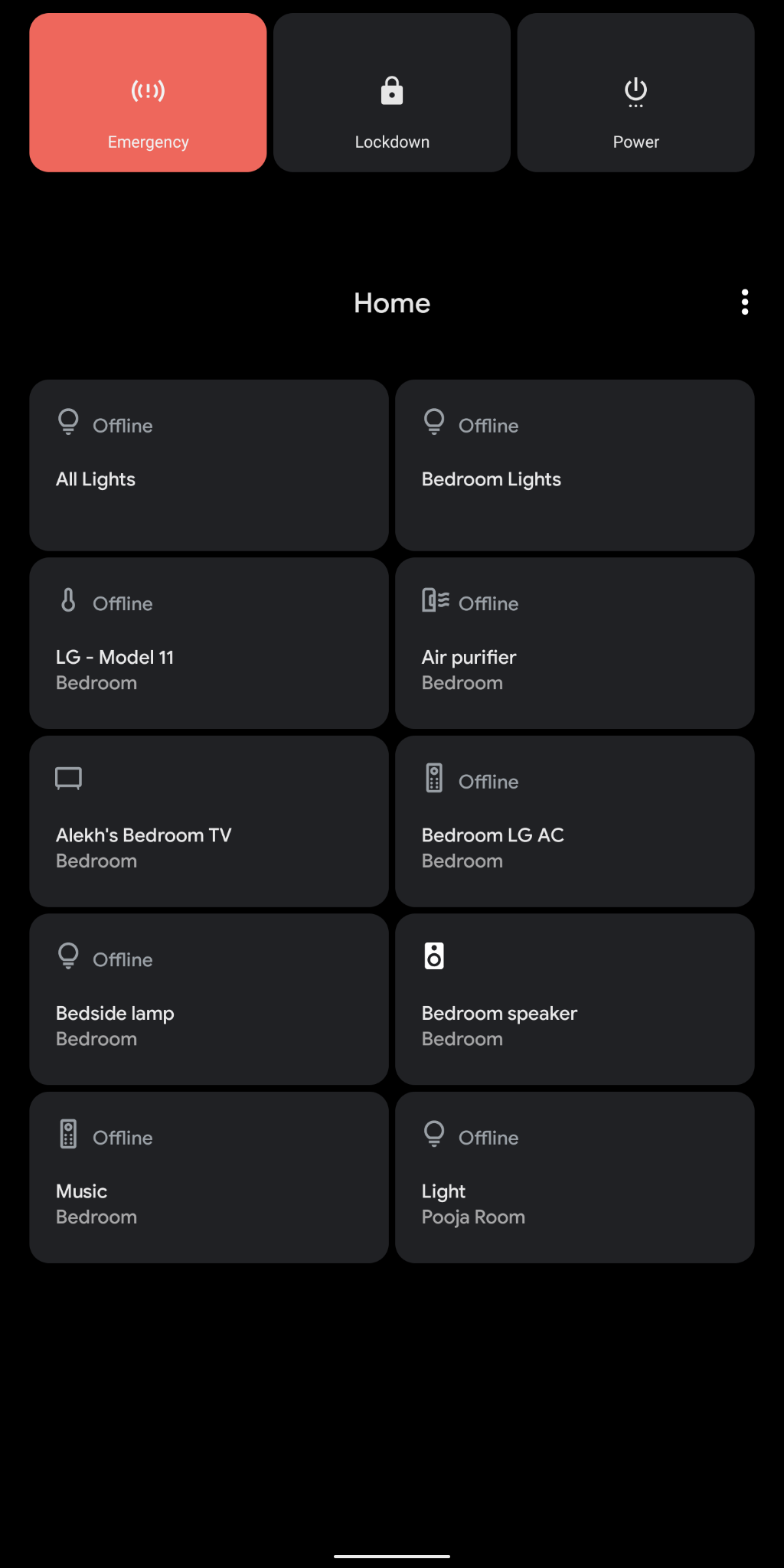Click the remote icon on Bedroom LG AC
The image size is (784, 1568).
434,778
